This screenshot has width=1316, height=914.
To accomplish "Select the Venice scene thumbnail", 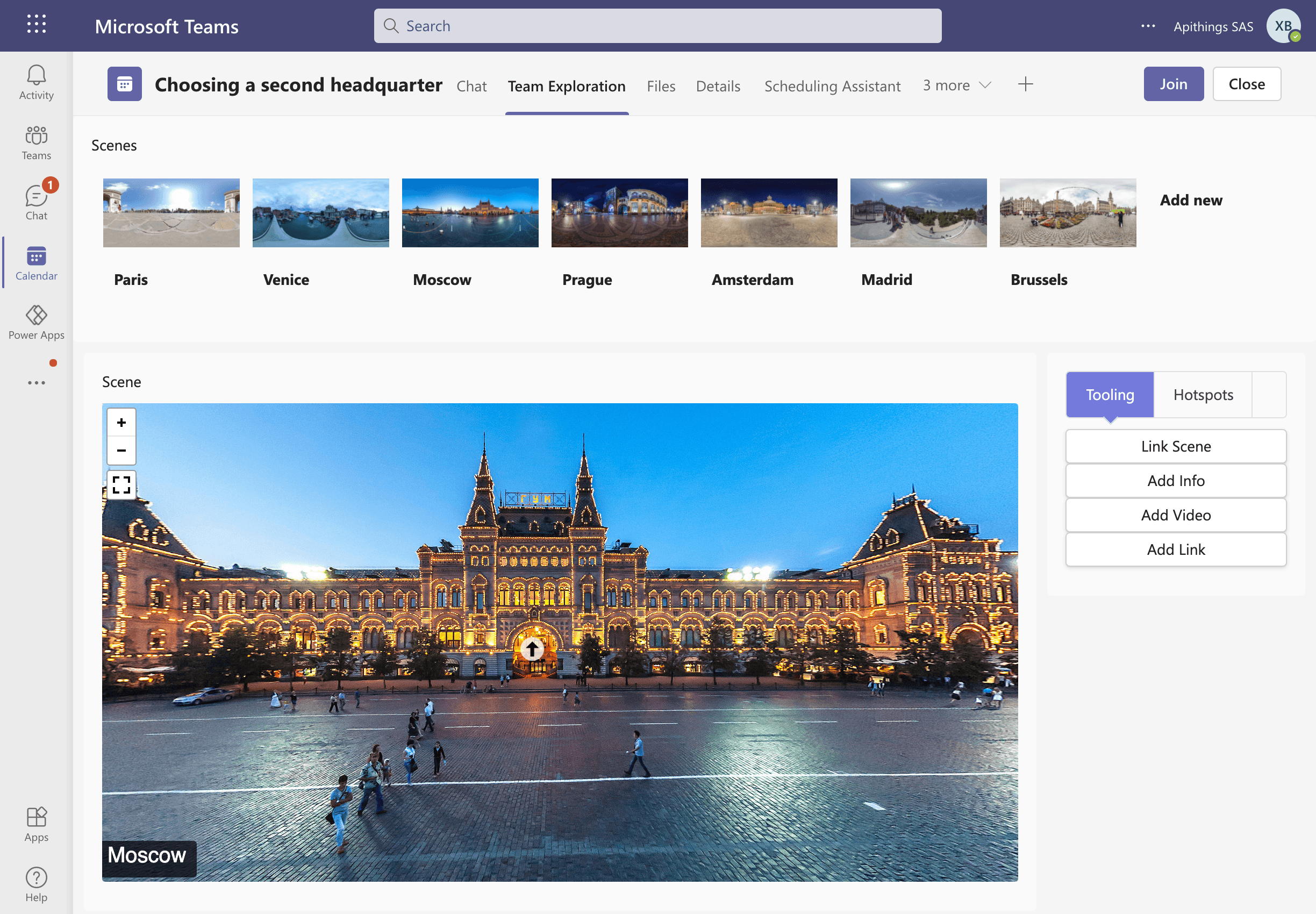I will tap(321, 213).
